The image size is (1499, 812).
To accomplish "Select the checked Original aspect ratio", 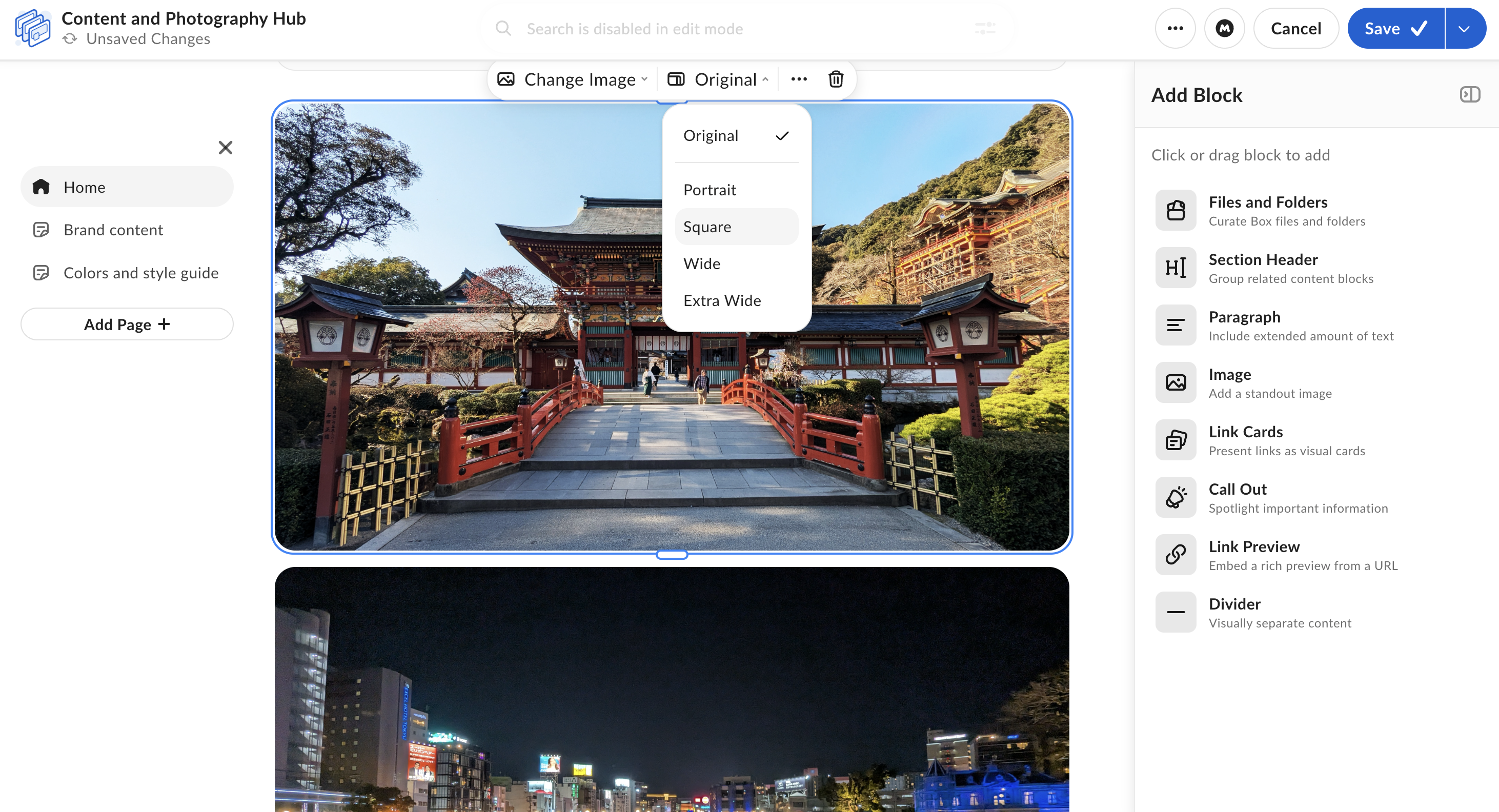I will coord(736,136).
